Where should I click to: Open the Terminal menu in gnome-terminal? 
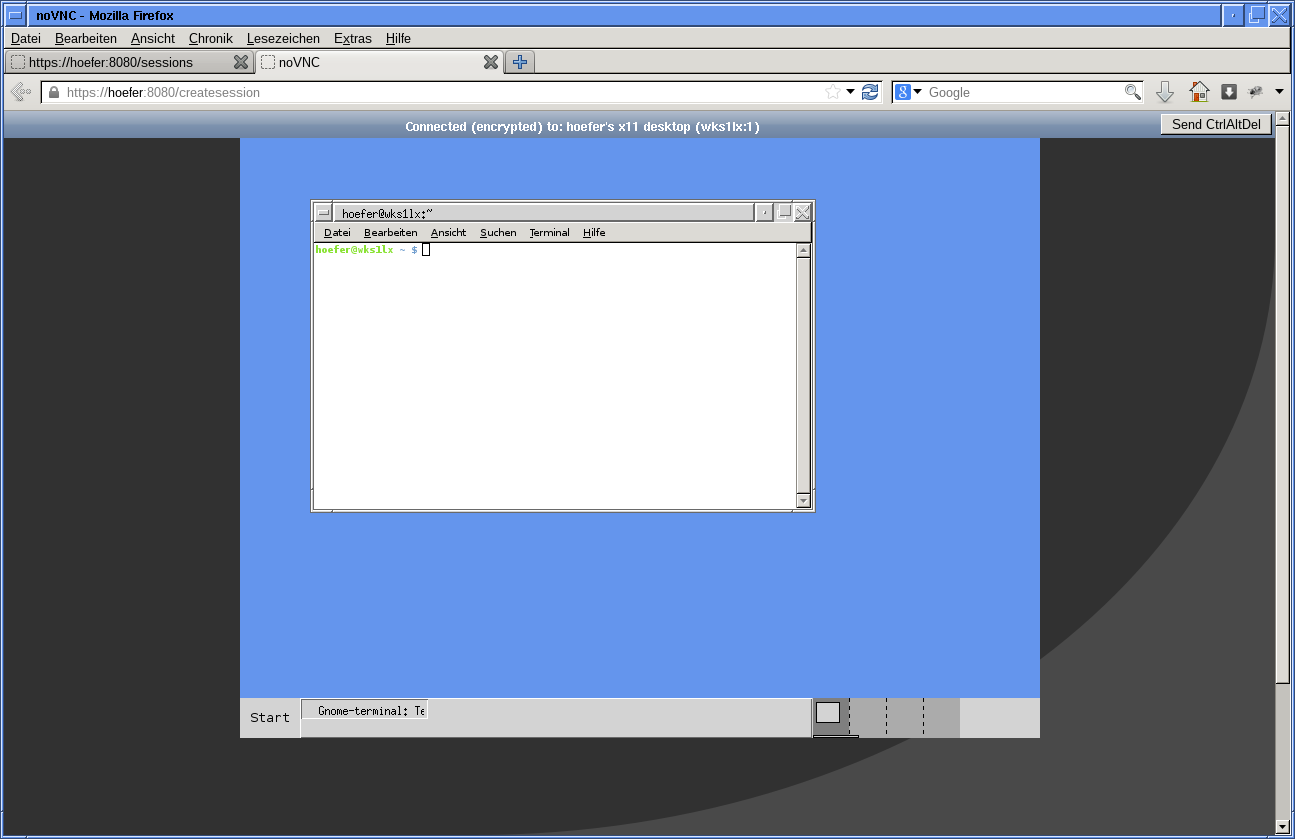click(x=549, y=232)
